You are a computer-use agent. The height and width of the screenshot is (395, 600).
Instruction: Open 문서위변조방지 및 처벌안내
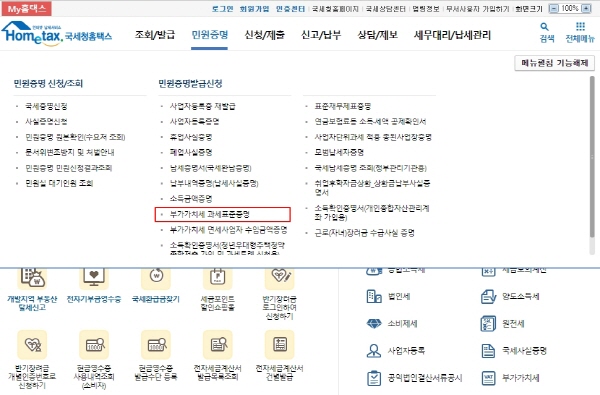[70, 152]
